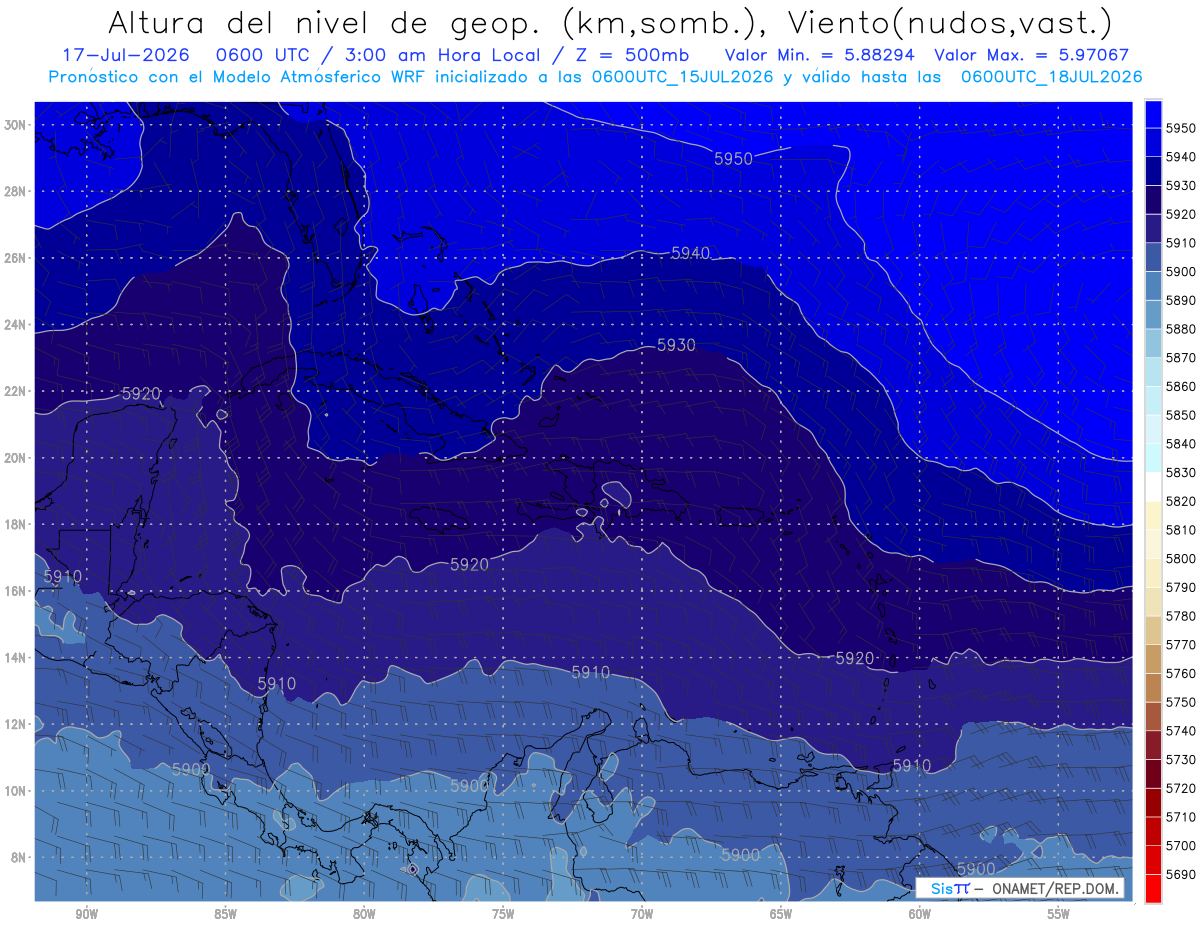This screenshot has width=1200, height=927.
Task: Click the 5820 value in the color legend
Action: pyautogui.click(x=1180, y=501)
